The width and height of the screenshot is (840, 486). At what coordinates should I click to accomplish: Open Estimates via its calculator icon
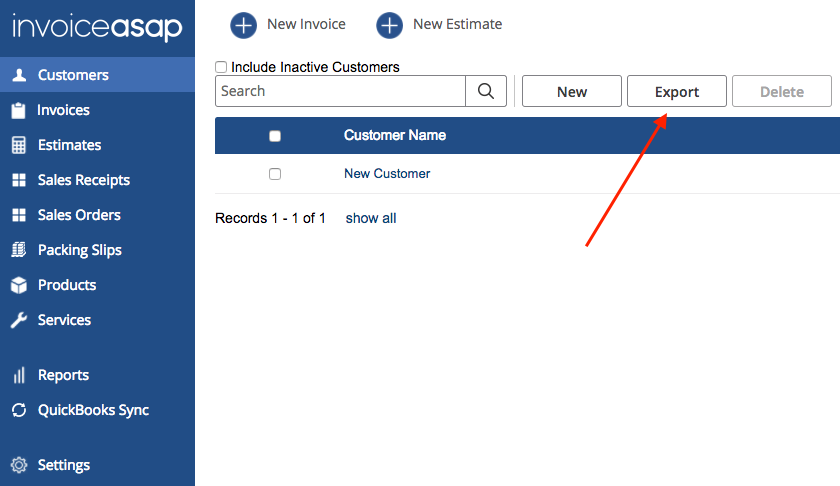(18, 145)
